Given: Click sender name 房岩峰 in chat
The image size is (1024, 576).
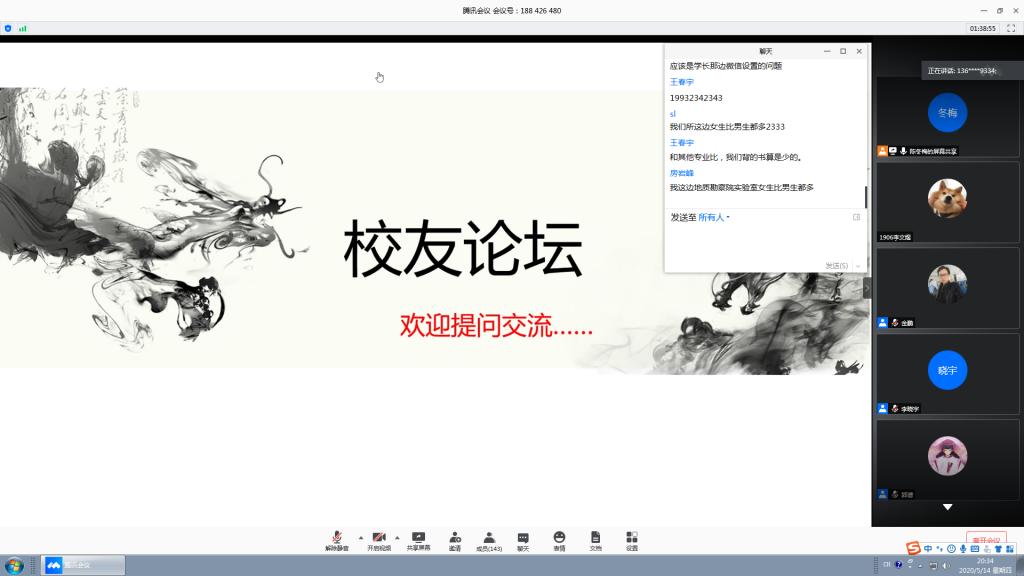Looking at the screenshot, I should click(x=682, y=173).
